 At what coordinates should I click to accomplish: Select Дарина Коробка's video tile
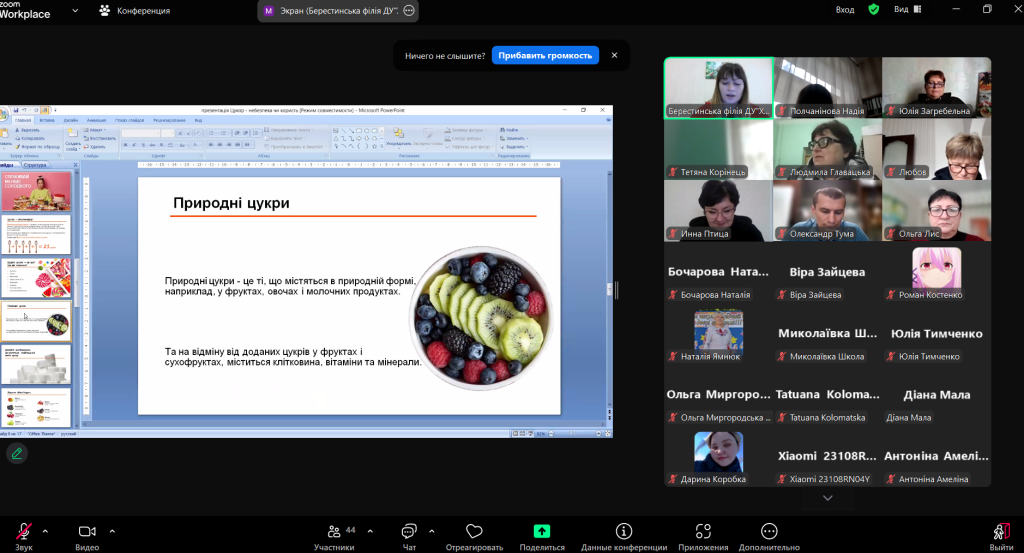coord(718,458)
